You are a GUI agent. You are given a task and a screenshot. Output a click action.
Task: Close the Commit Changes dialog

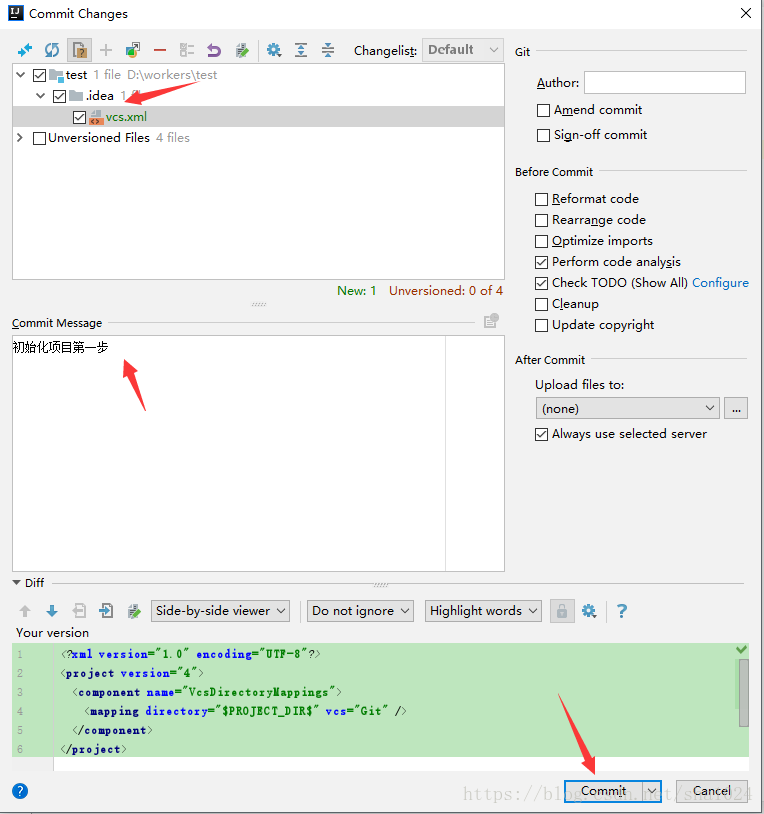click(746, 13)
